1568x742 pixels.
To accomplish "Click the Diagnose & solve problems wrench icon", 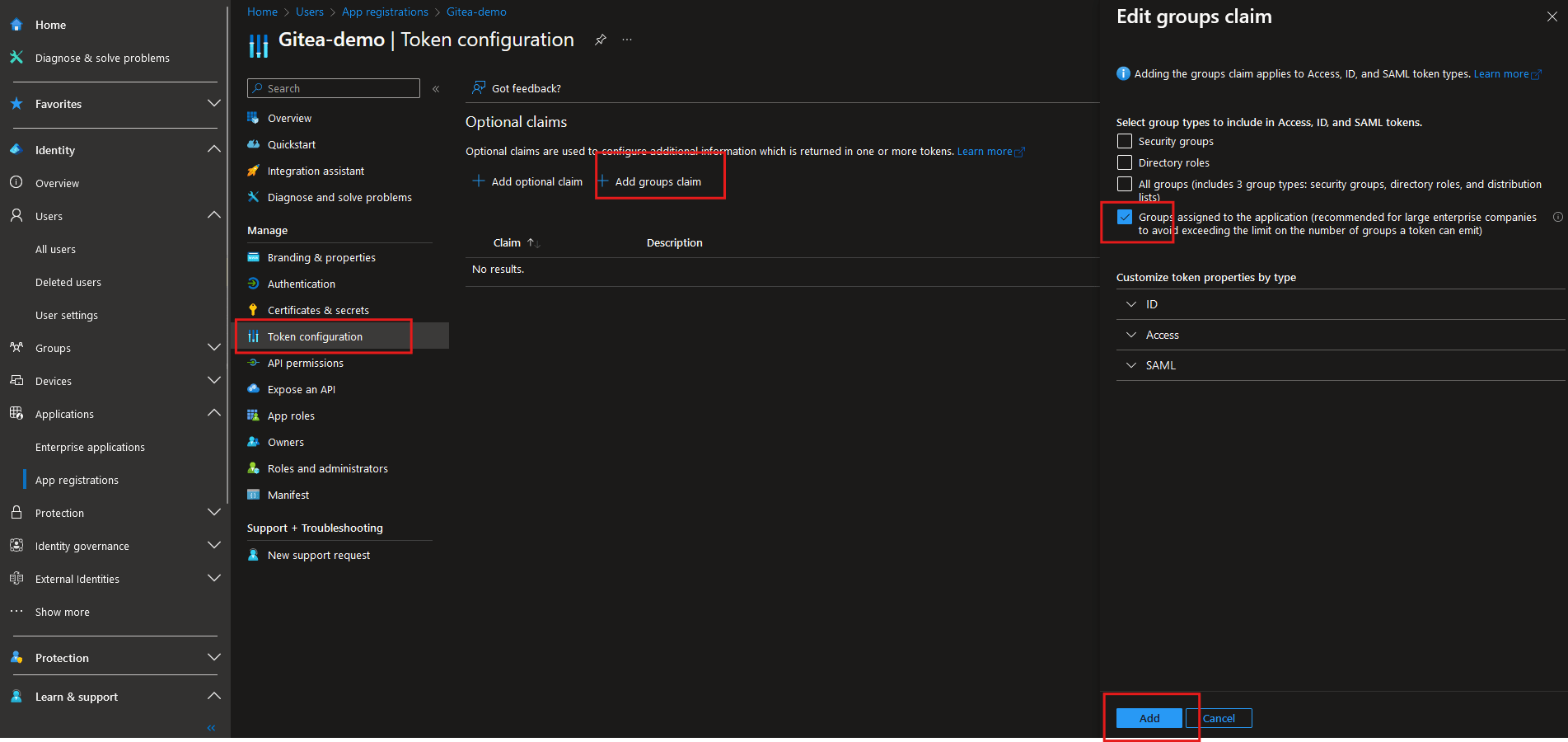I will pos(16,58).
